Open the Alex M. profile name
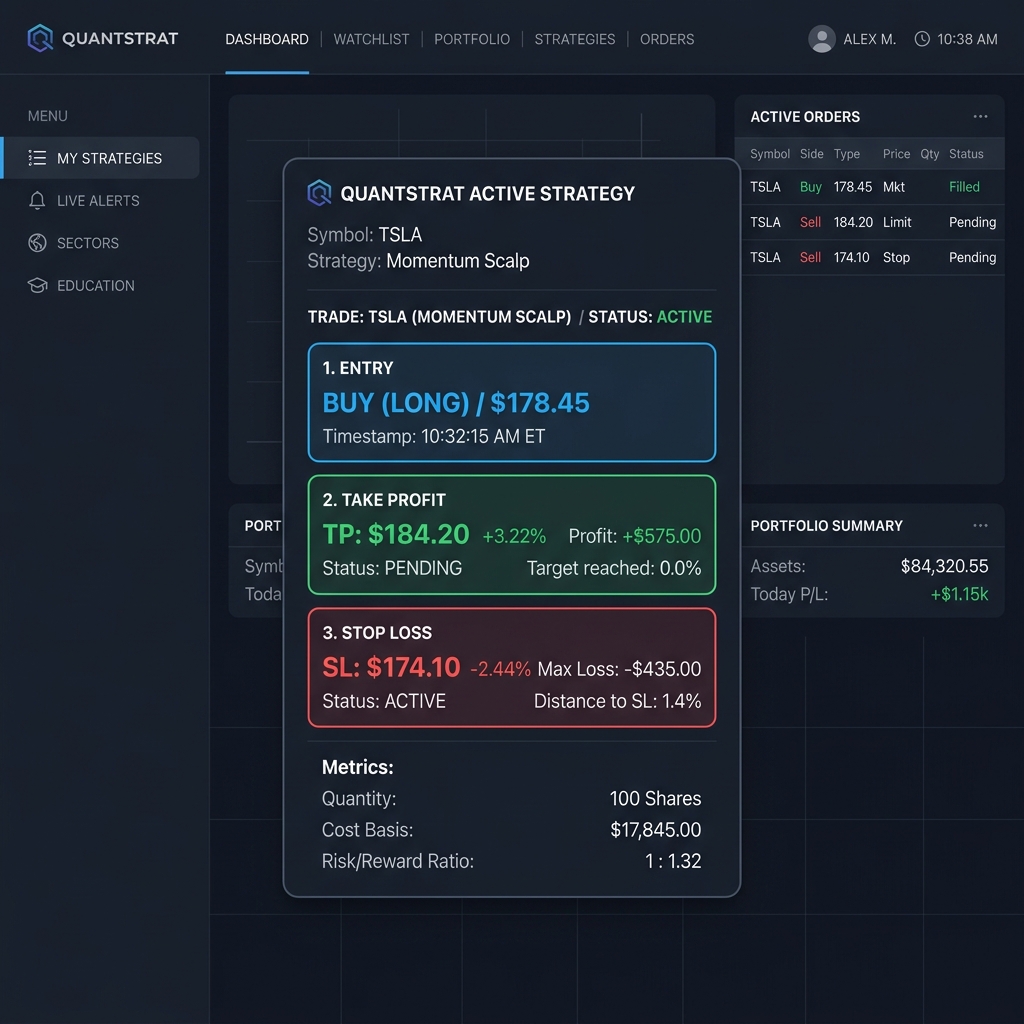 869,39
